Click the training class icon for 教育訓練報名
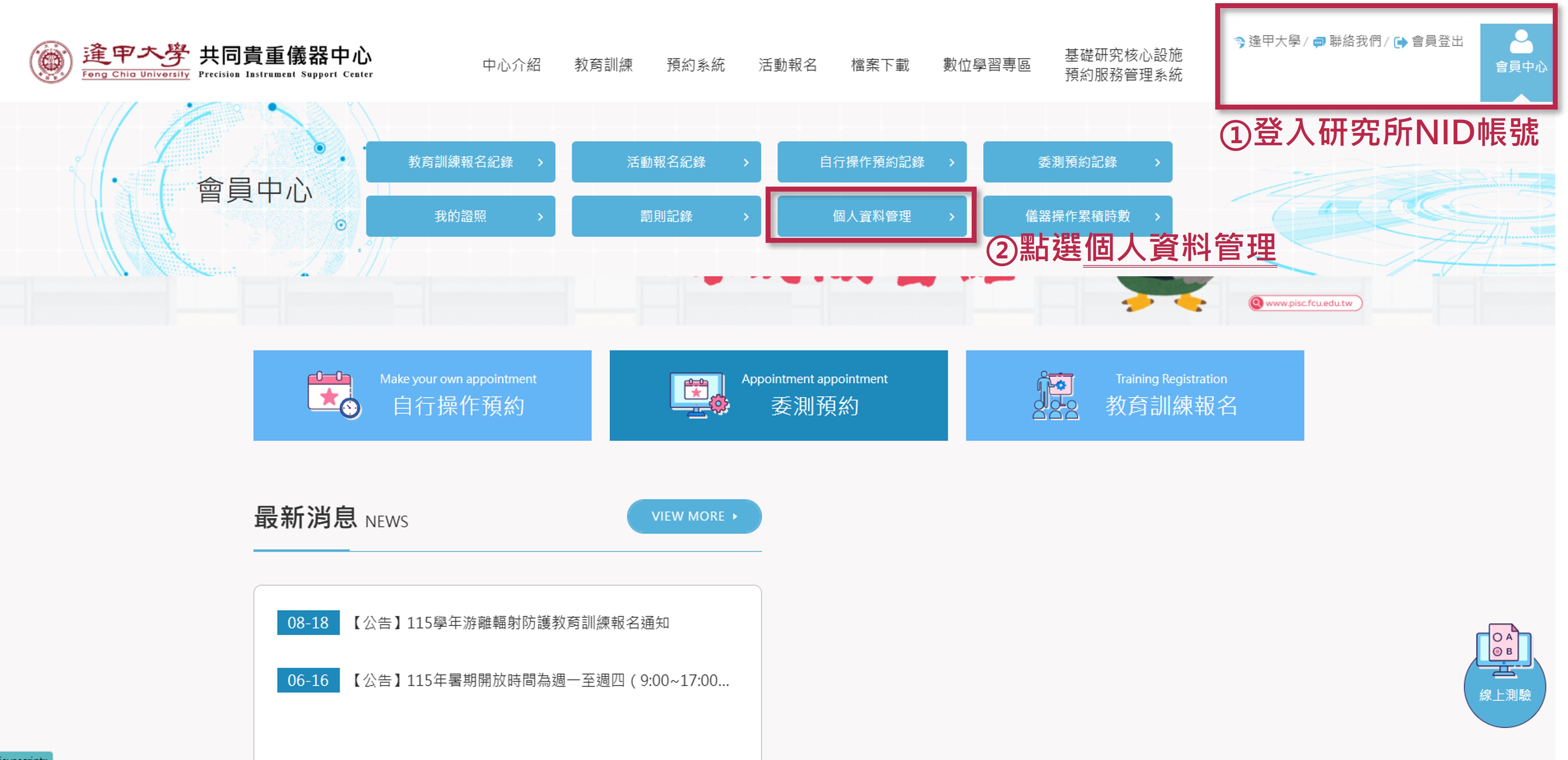Viewport: 1568px width, 760px height. [x=1055, y=396]
